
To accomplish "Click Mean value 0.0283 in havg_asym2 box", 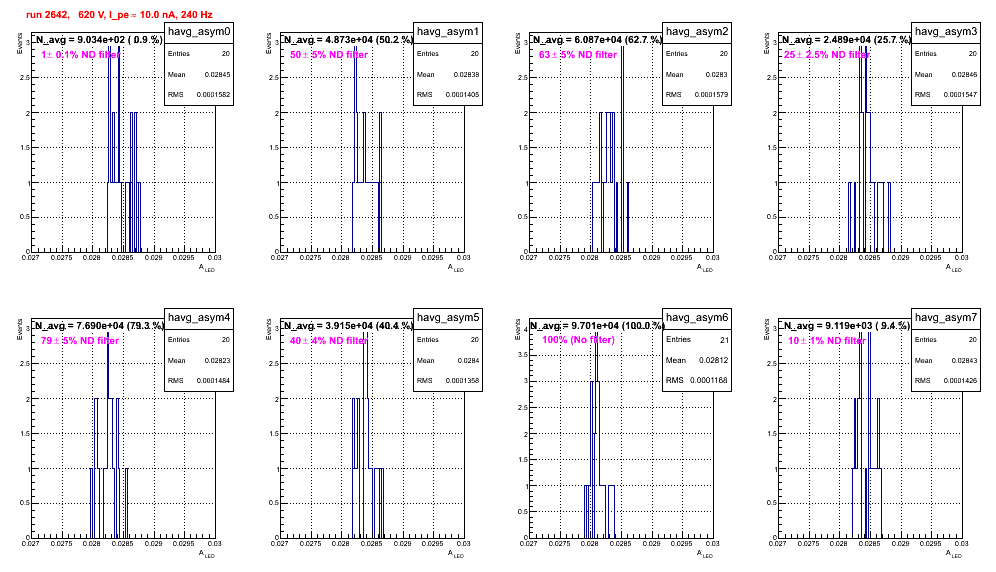I will click(x=717, y=75).
